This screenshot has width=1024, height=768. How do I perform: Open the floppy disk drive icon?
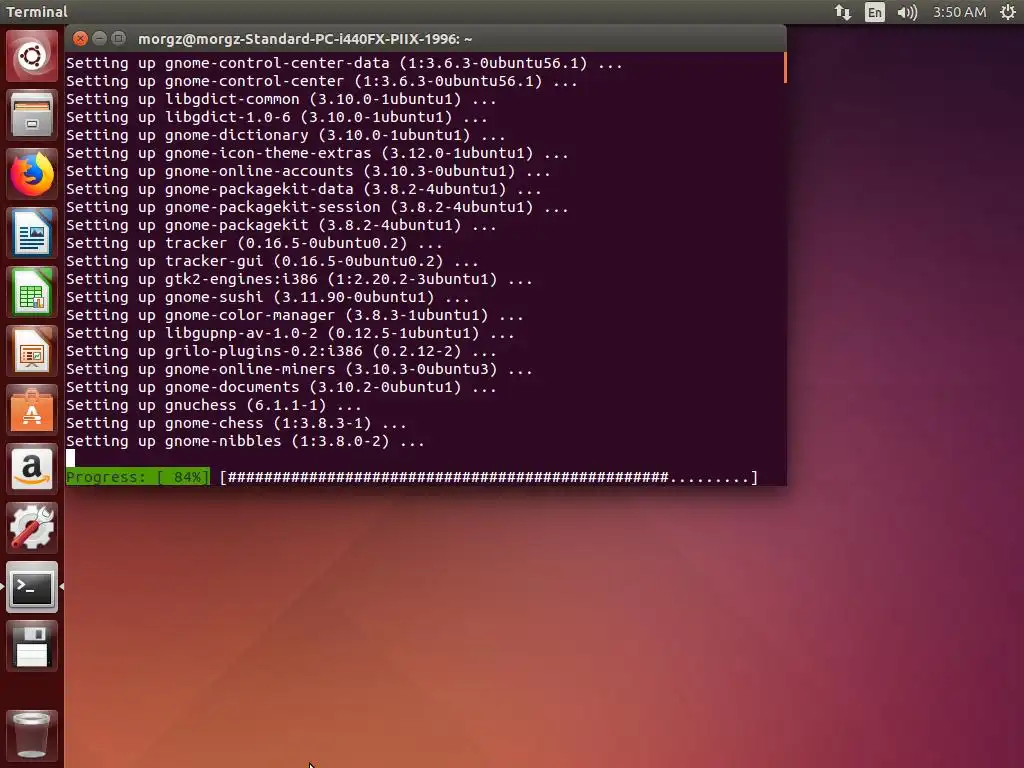point(31,646)
